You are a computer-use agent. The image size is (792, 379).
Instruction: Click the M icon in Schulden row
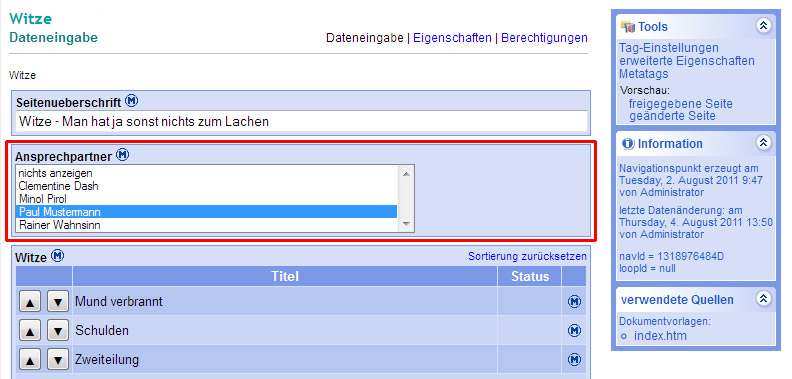coord(574,330)
